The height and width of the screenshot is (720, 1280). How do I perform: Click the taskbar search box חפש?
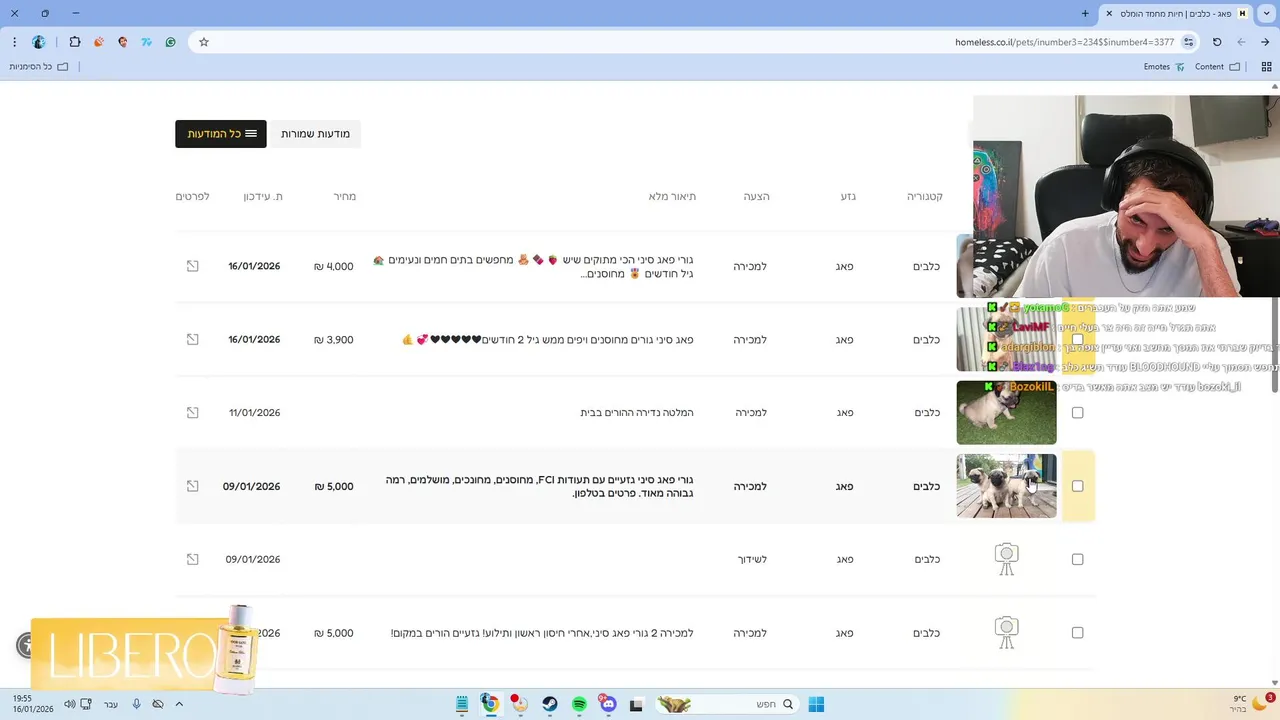pyautogui.click(x=726, y=704)
